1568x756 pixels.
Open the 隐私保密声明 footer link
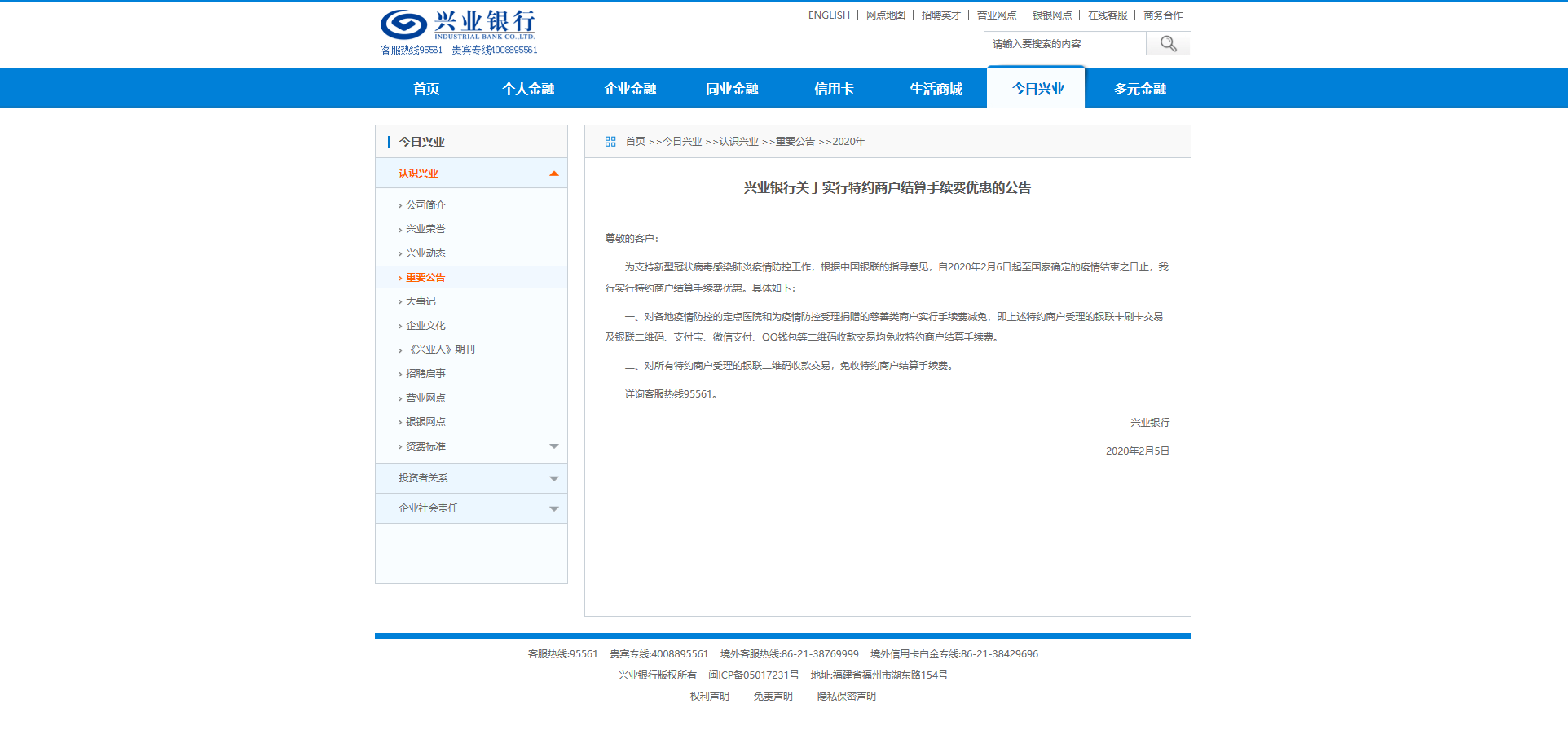[846, 697]
